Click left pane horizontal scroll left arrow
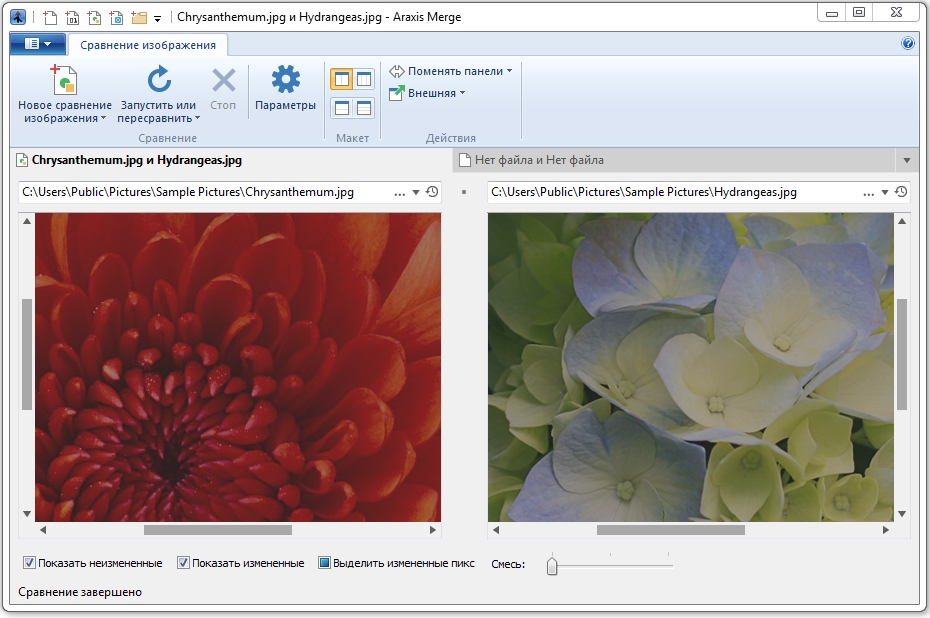The width and height of the screenshot is (930, 618). pos(42,530)
